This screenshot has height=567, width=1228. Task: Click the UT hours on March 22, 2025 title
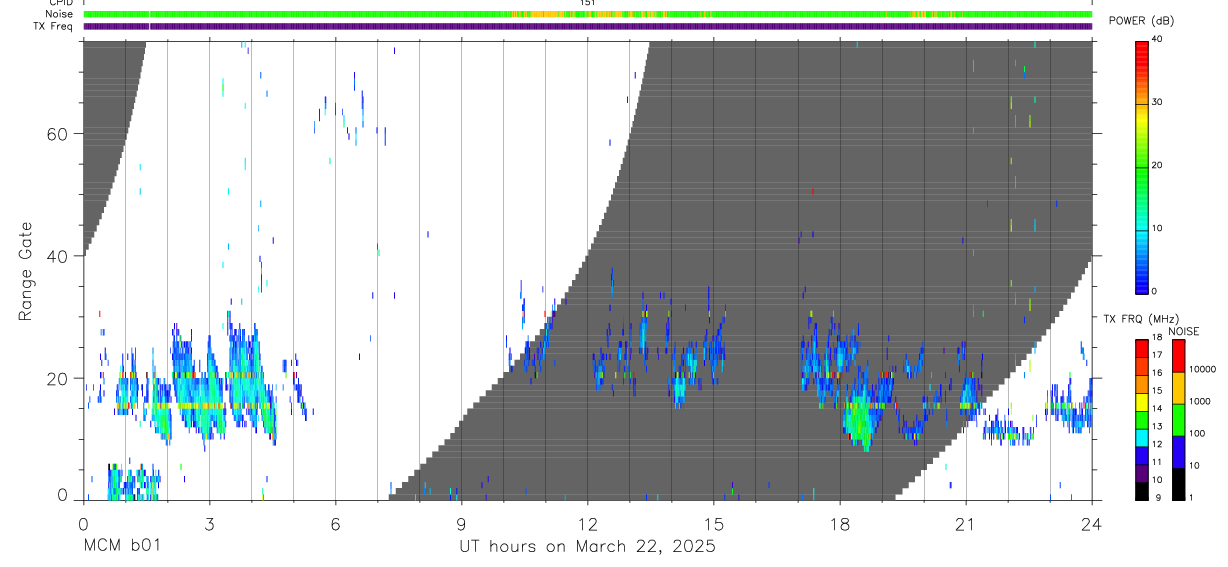[587, 547]
